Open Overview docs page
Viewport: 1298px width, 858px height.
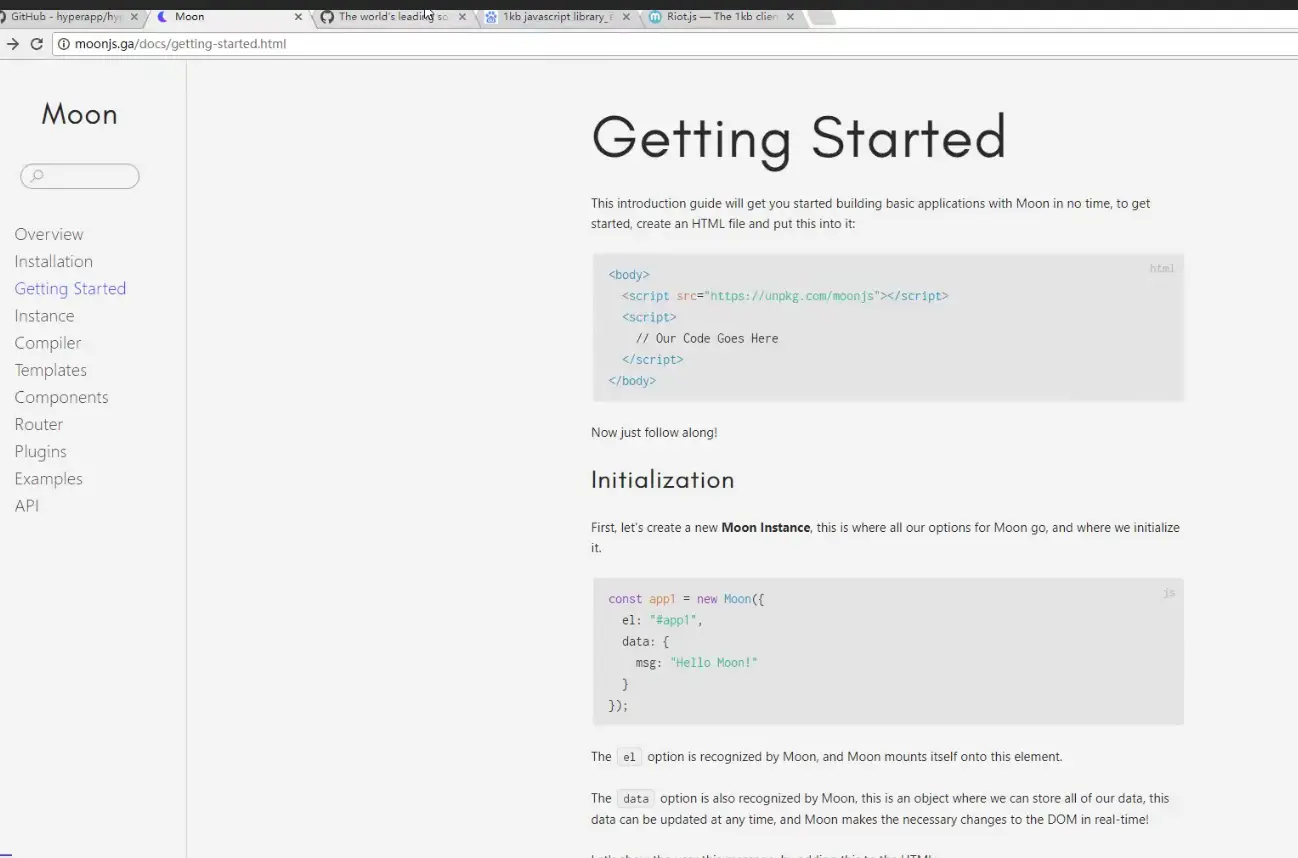(49, 234)
